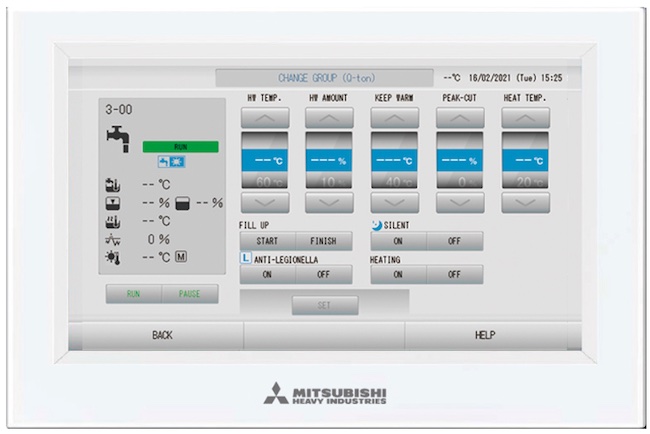Click the Mitsubishi Heavy Industries logo
This screenshot has height=434, width=650.
[x=325, y=393]
